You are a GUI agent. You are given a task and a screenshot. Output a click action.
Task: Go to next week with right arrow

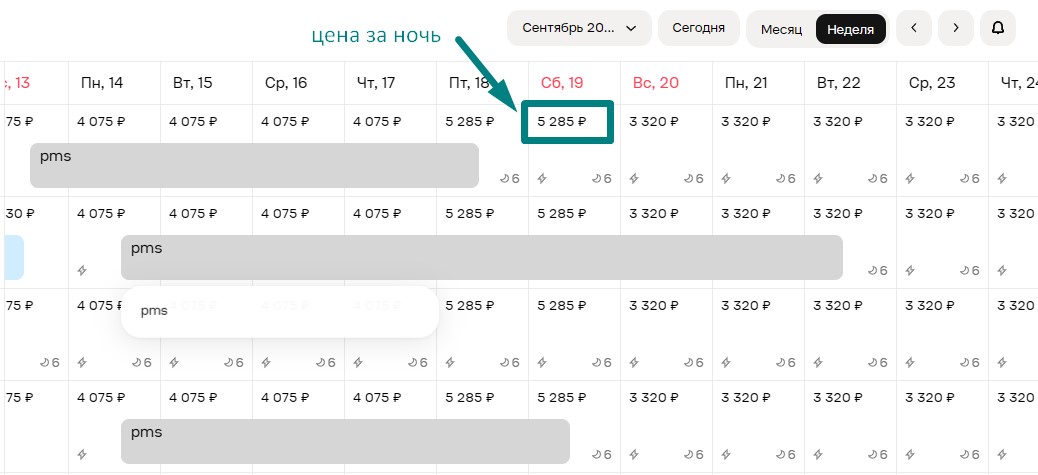(956, 28)
